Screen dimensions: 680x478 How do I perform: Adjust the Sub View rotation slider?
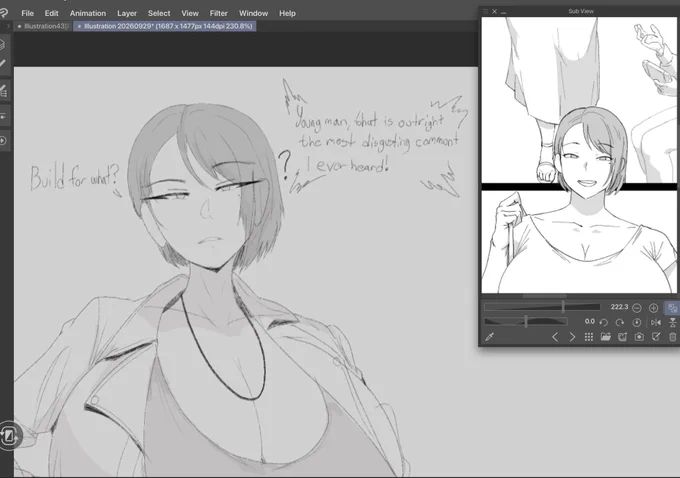click(x=526, y=321)
